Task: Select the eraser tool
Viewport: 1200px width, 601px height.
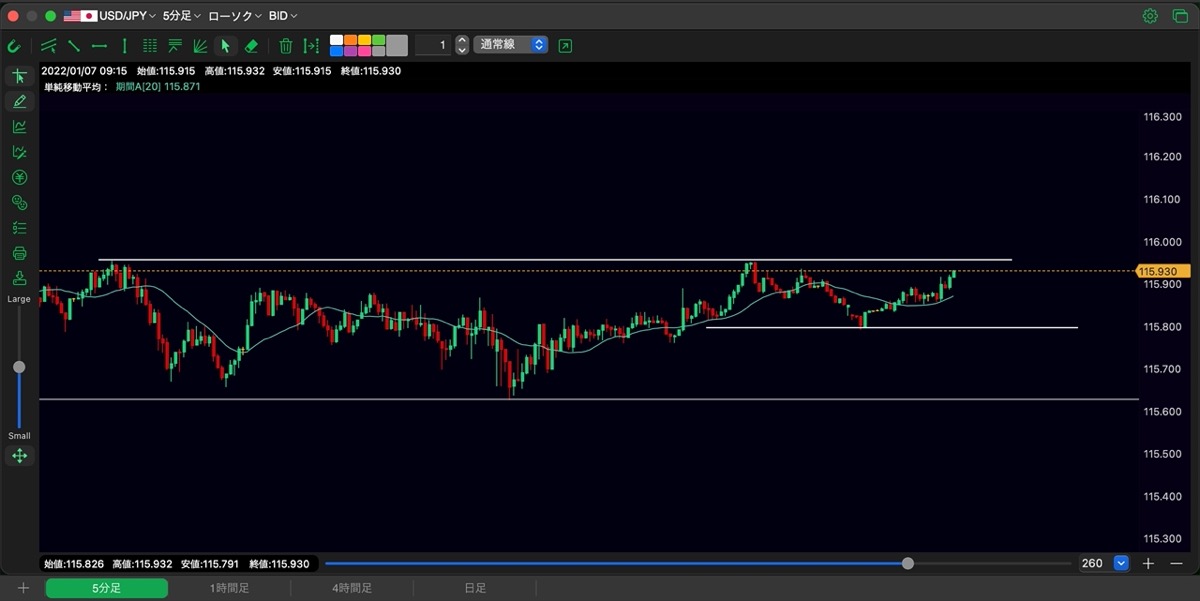Action: [251, 45]
